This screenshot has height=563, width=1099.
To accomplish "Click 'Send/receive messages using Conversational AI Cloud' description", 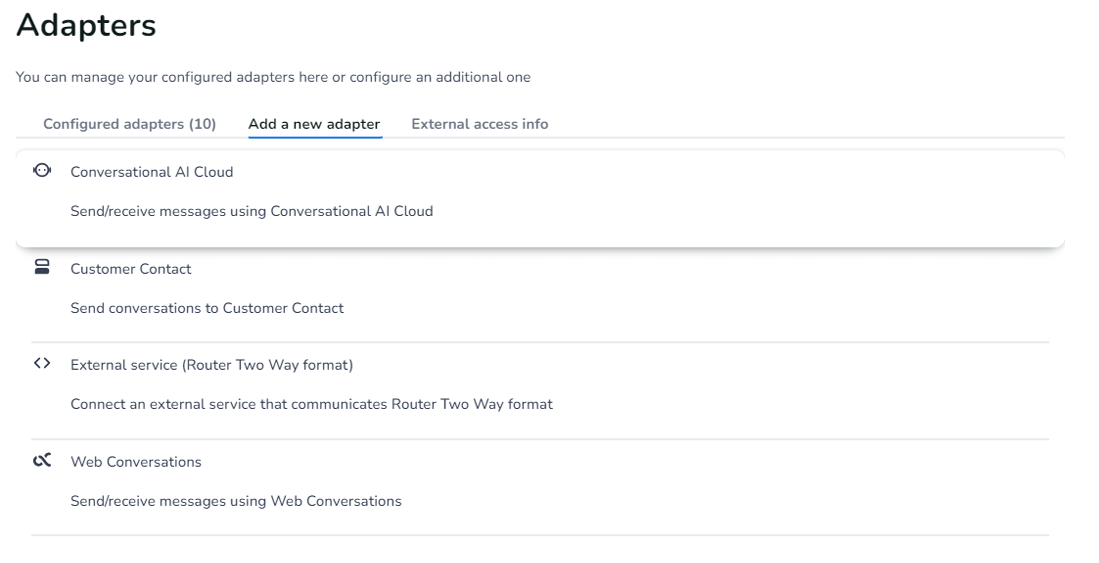I will [251, 212].
